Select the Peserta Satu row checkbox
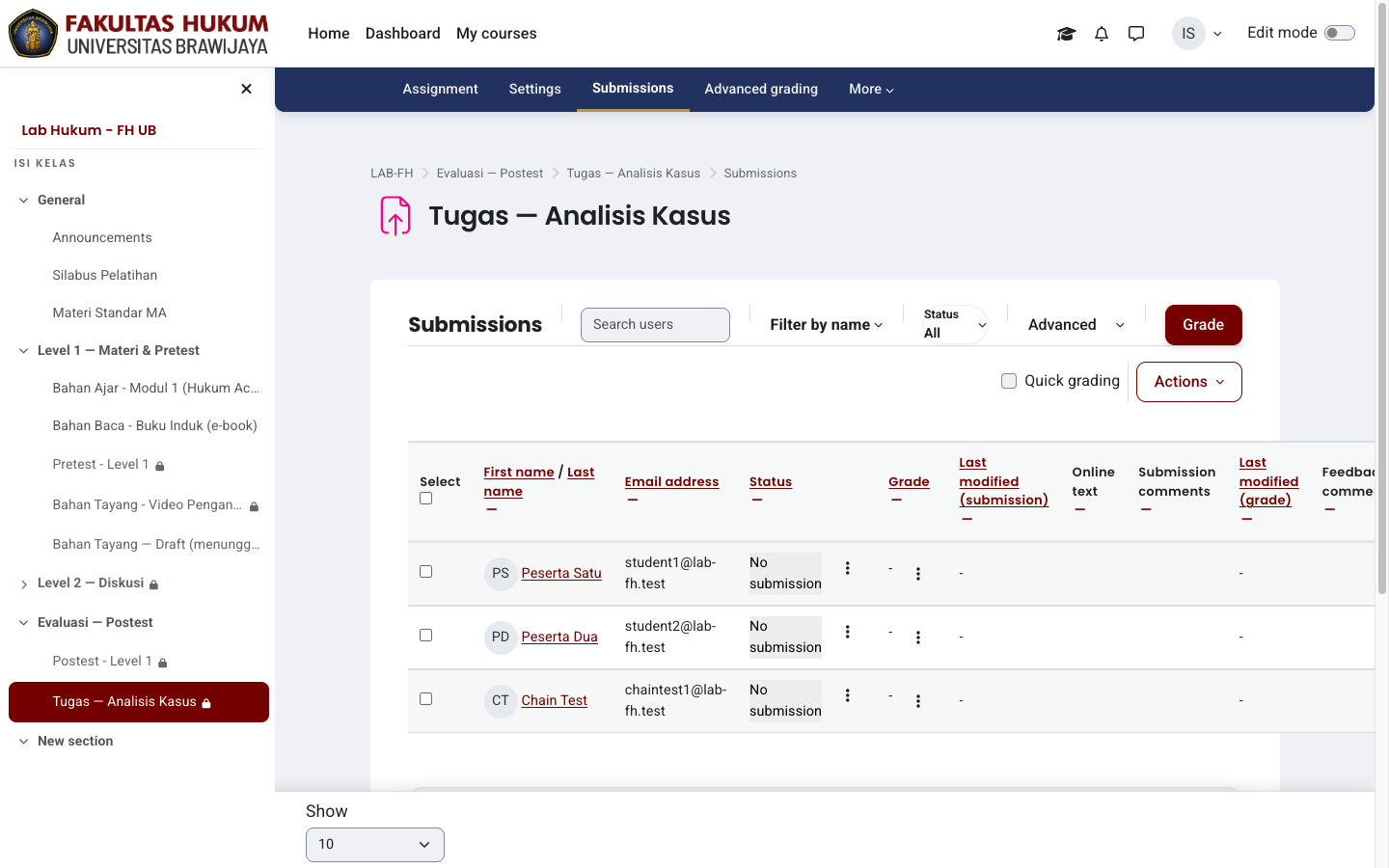1389x868 pixels. coord(426,572)
